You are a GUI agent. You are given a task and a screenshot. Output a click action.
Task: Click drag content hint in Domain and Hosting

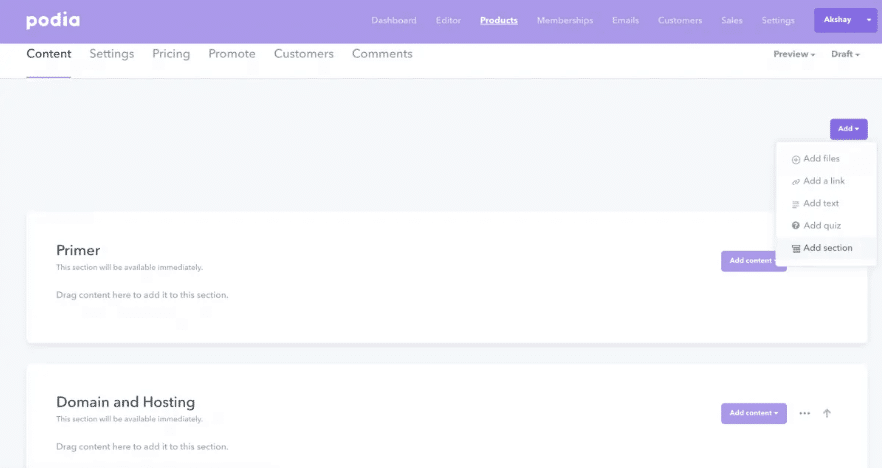tap(142, 447)
